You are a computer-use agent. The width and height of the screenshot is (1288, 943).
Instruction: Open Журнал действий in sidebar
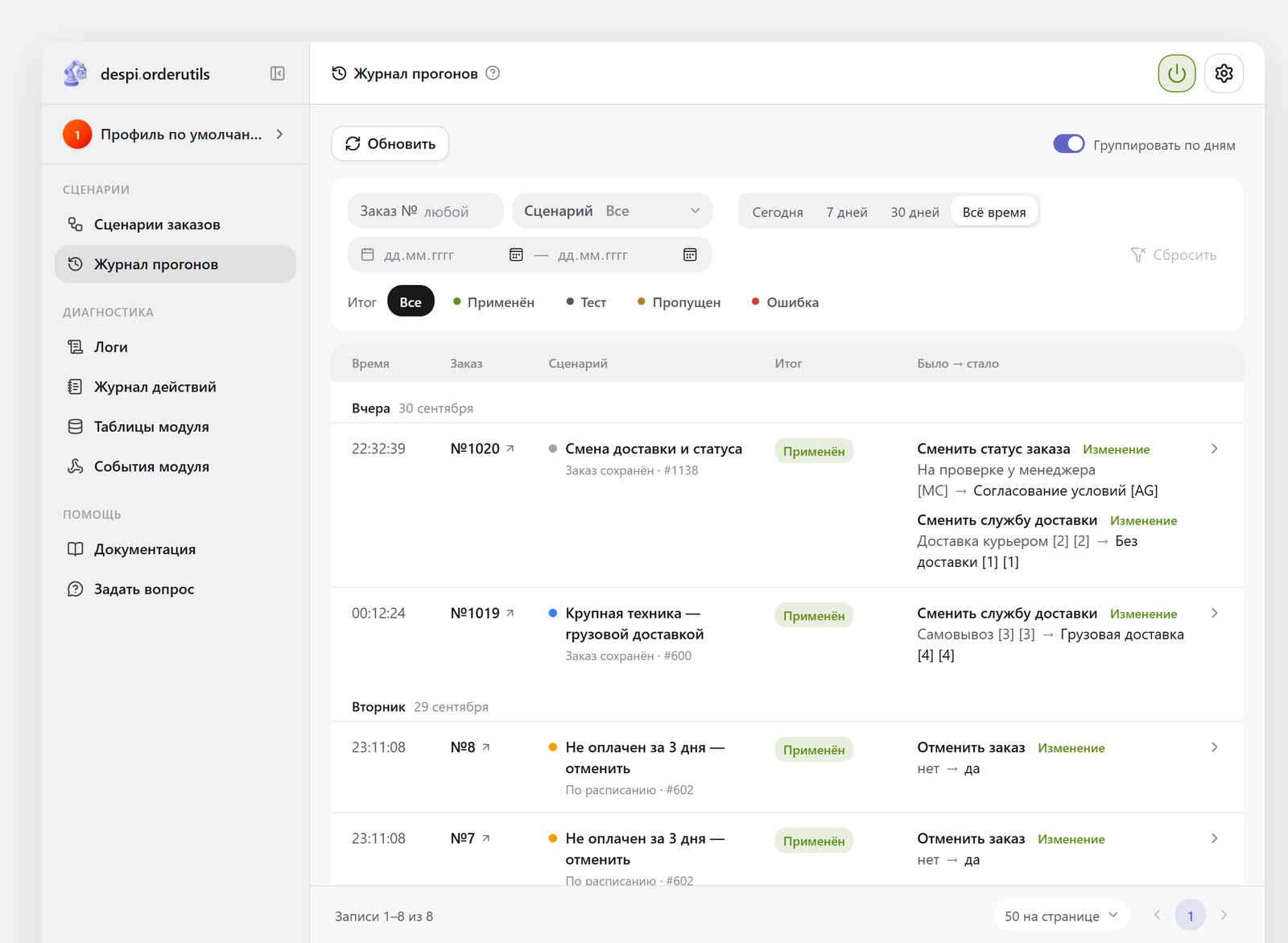tap(175, 387)
